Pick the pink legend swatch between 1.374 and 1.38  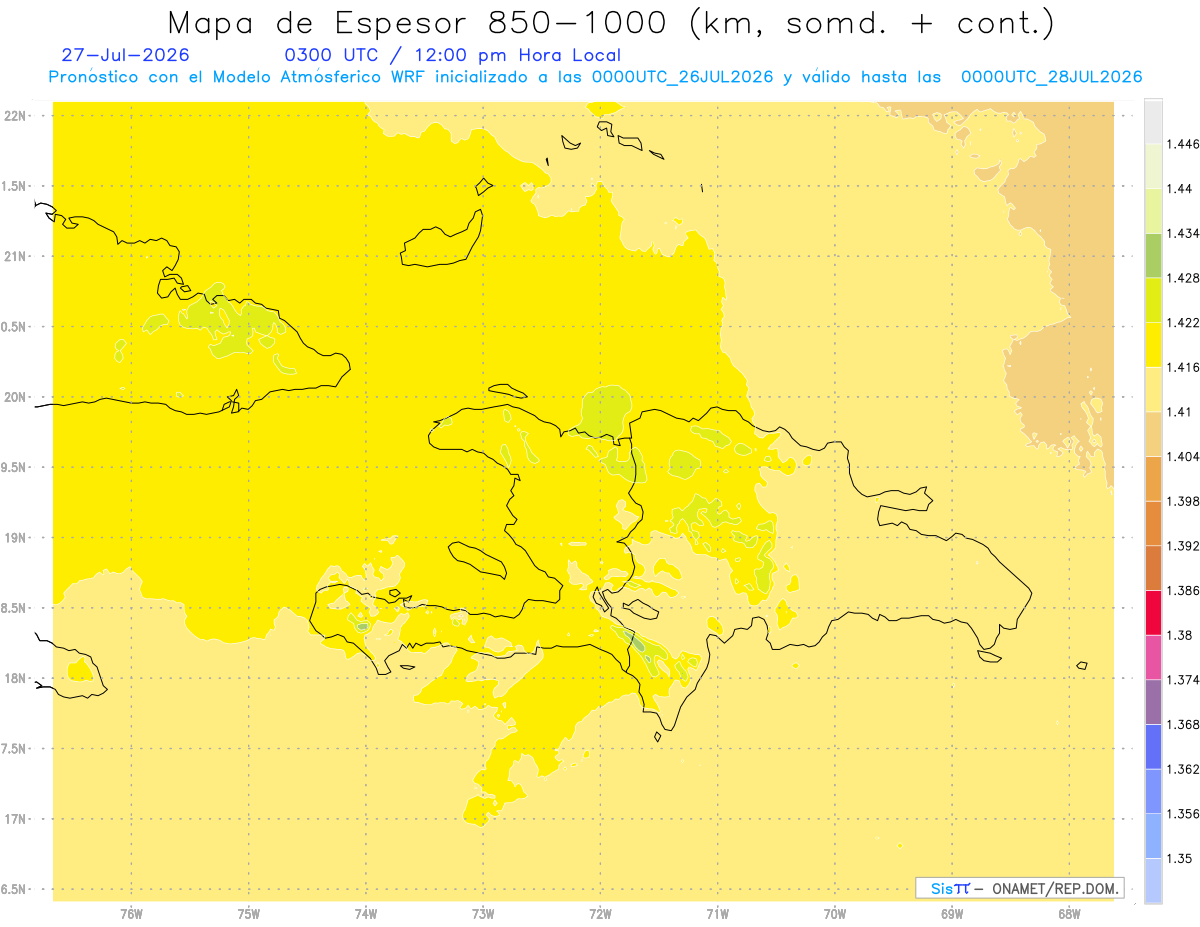[x=1153, y=657]
